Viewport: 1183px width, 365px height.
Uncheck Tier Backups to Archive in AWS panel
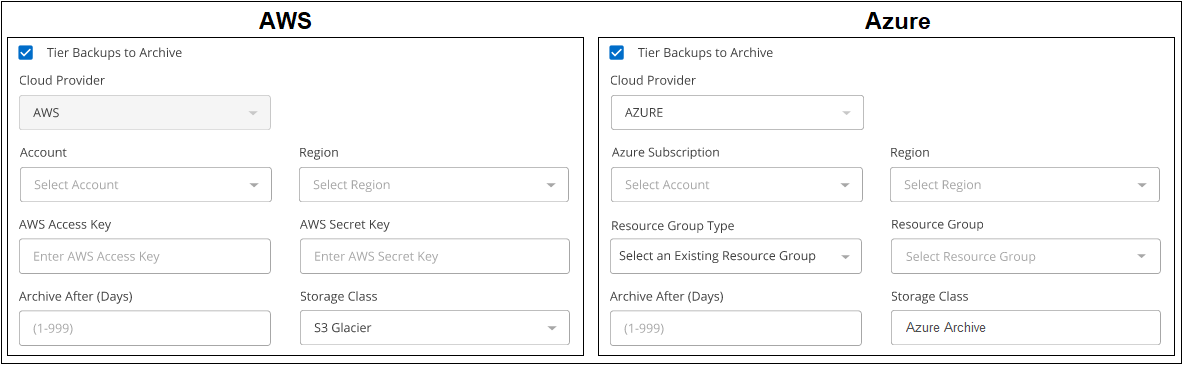[26, 53]
